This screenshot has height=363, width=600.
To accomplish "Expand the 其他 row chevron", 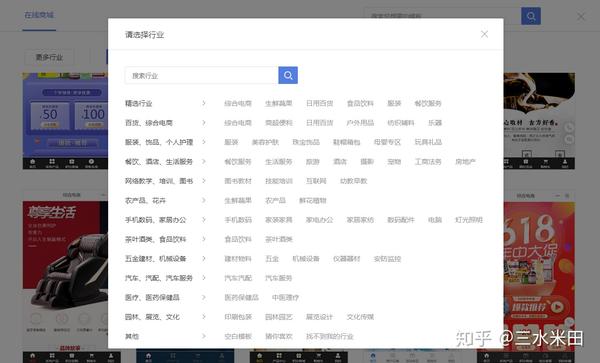I will [204, 336].
